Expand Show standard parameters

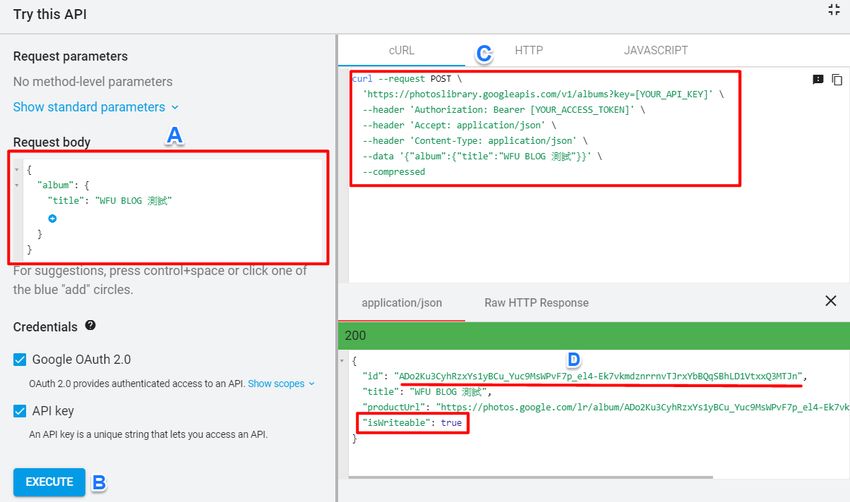[x=95, y=107]
